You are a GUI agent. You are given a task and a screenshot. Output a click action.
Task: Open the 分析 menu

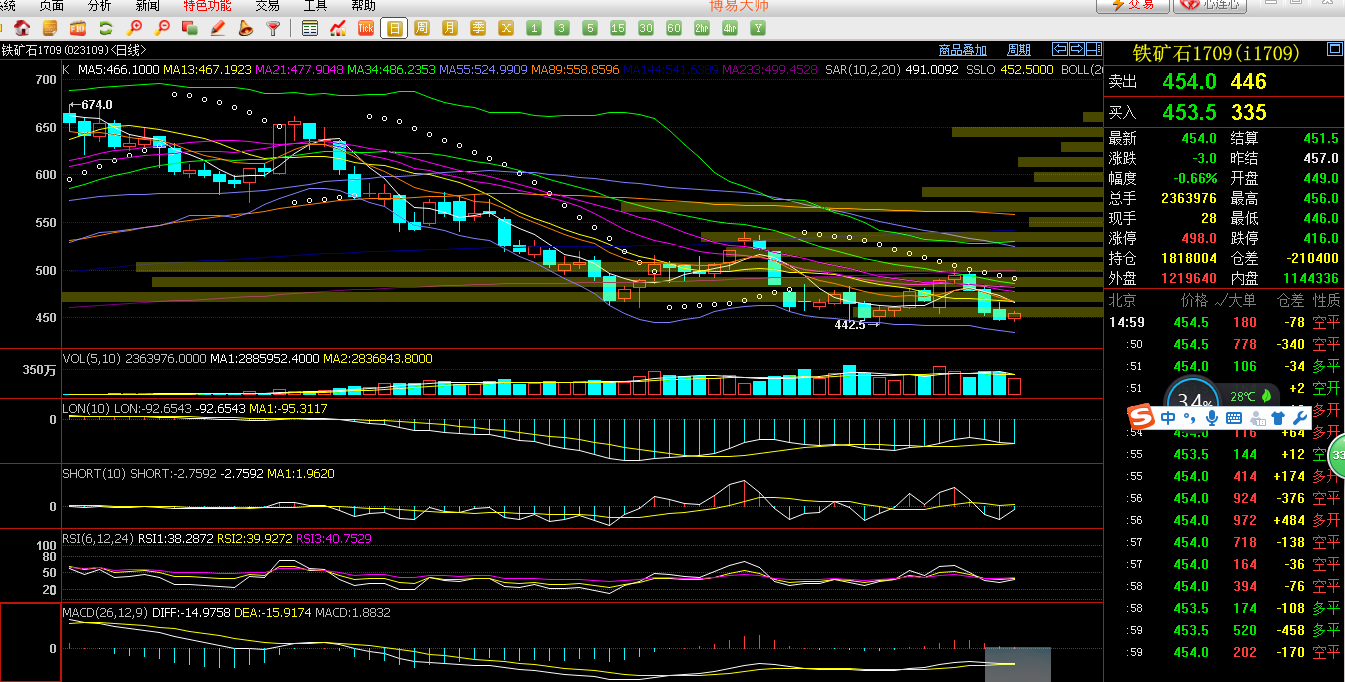pos(100,6)
